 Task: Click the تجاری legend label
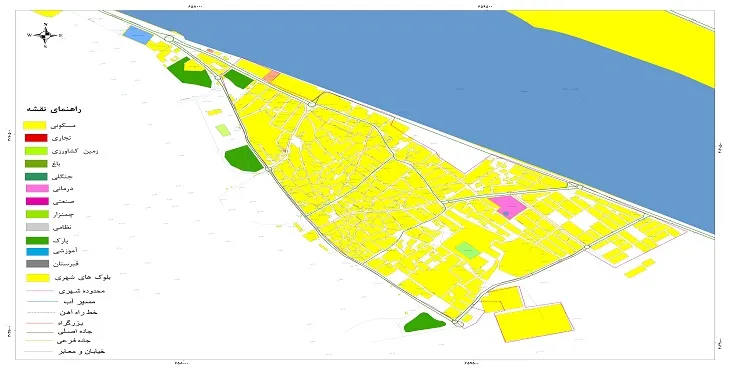tap(61, 138)
